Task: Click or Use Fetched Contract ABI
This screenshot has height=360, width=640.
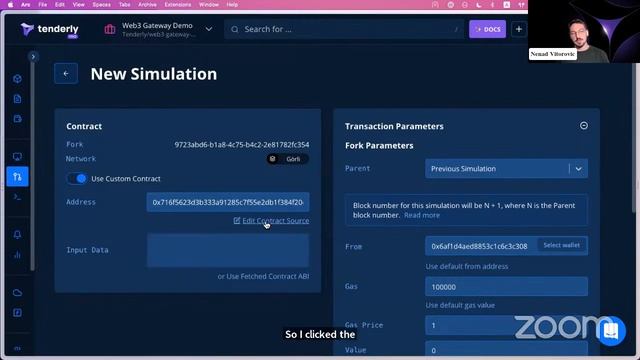Action: point(263,276)
